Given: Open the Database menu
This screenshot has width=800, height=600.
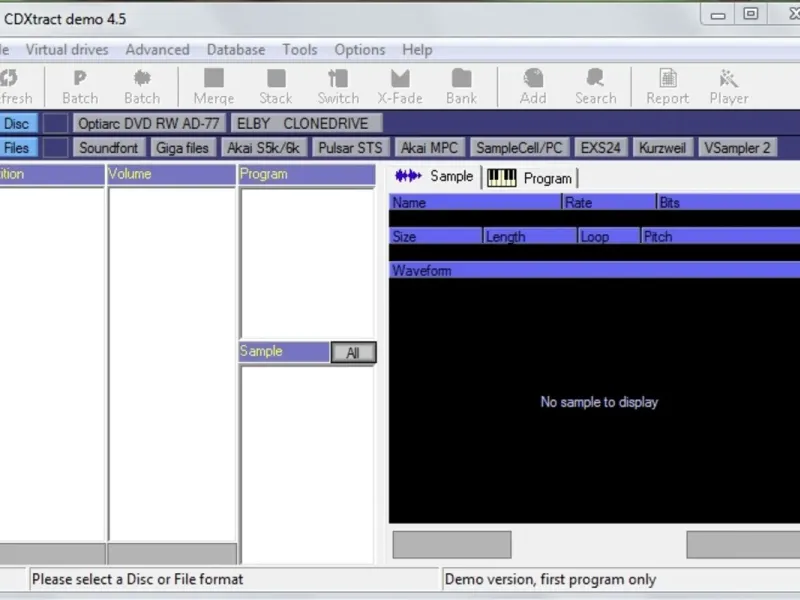Looking at the screenshot, I should [x=236, y=49].
